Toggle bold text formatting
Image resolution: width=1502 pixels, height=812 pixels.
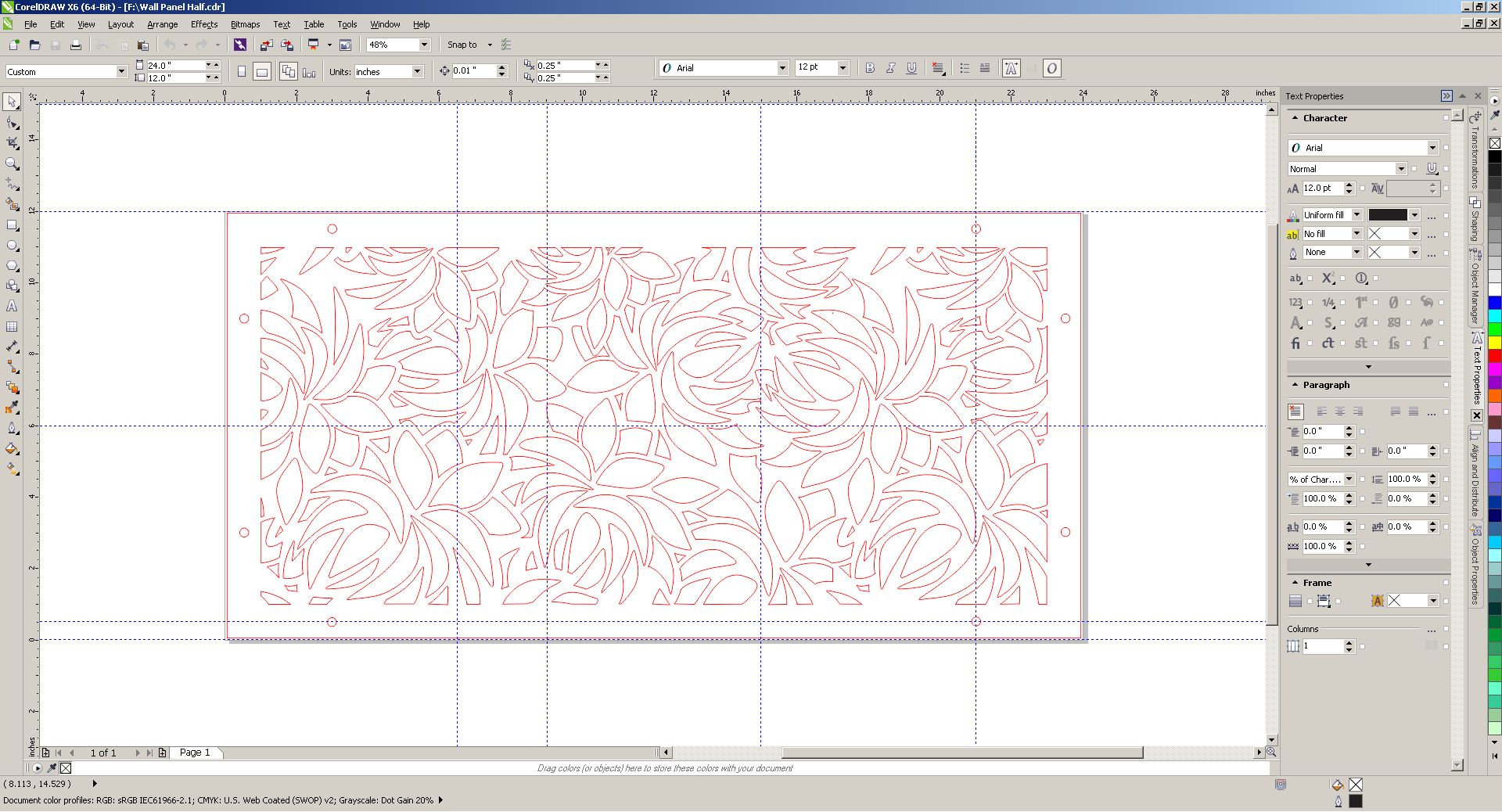coord(870,69)
